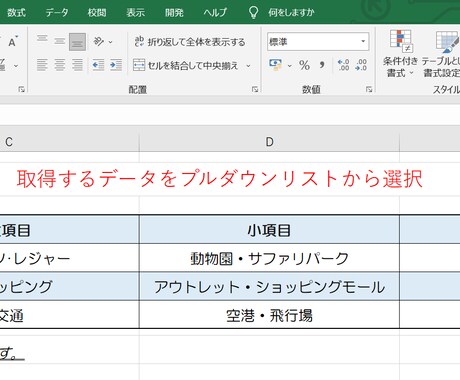Screen dimensions: 460x380
Task: Open テーブルとして書式設定 gallery
Action: click(x=441, y=53)
